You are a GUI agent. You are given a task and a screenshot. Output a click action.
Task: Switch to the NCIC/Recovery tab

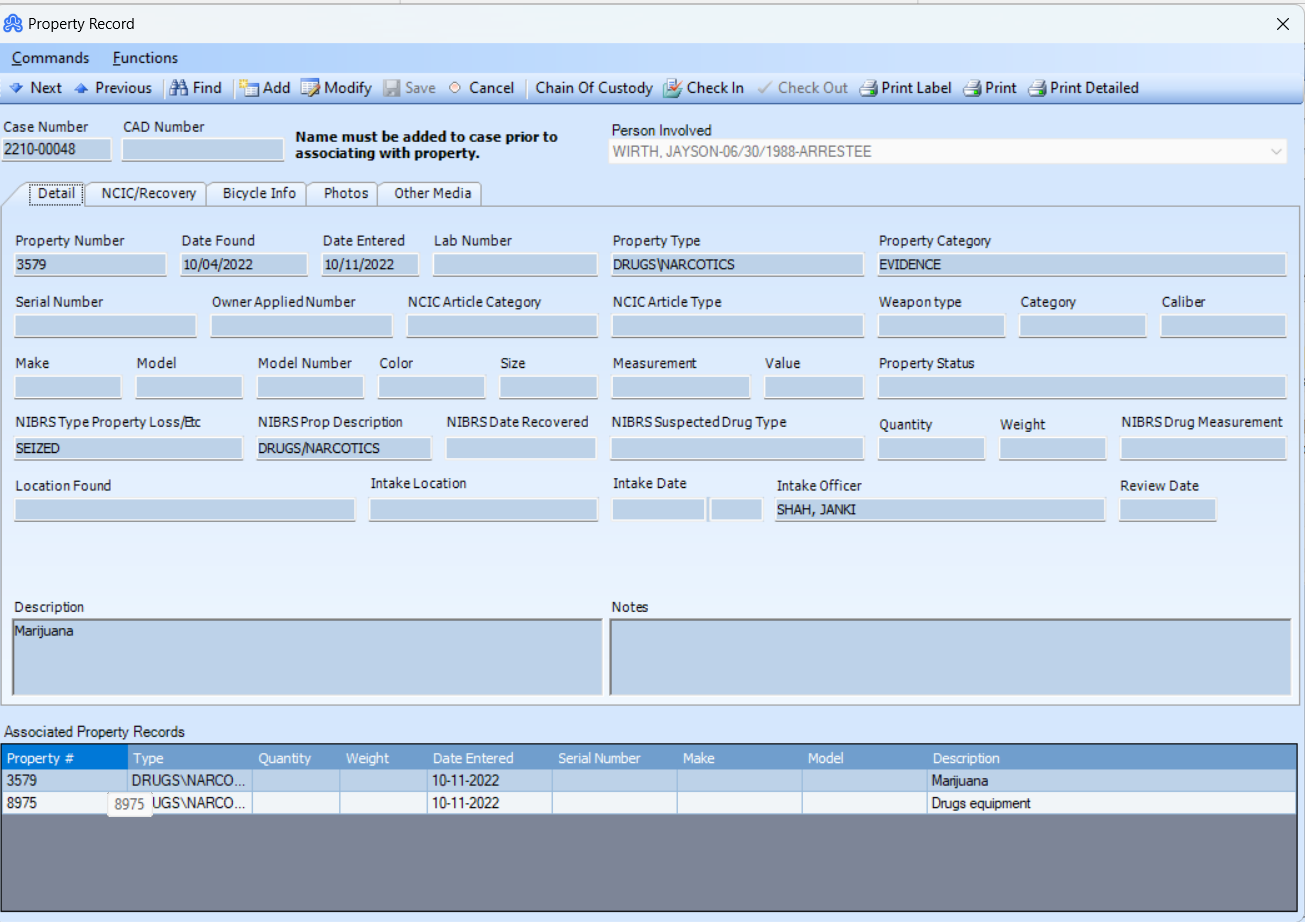145,193
